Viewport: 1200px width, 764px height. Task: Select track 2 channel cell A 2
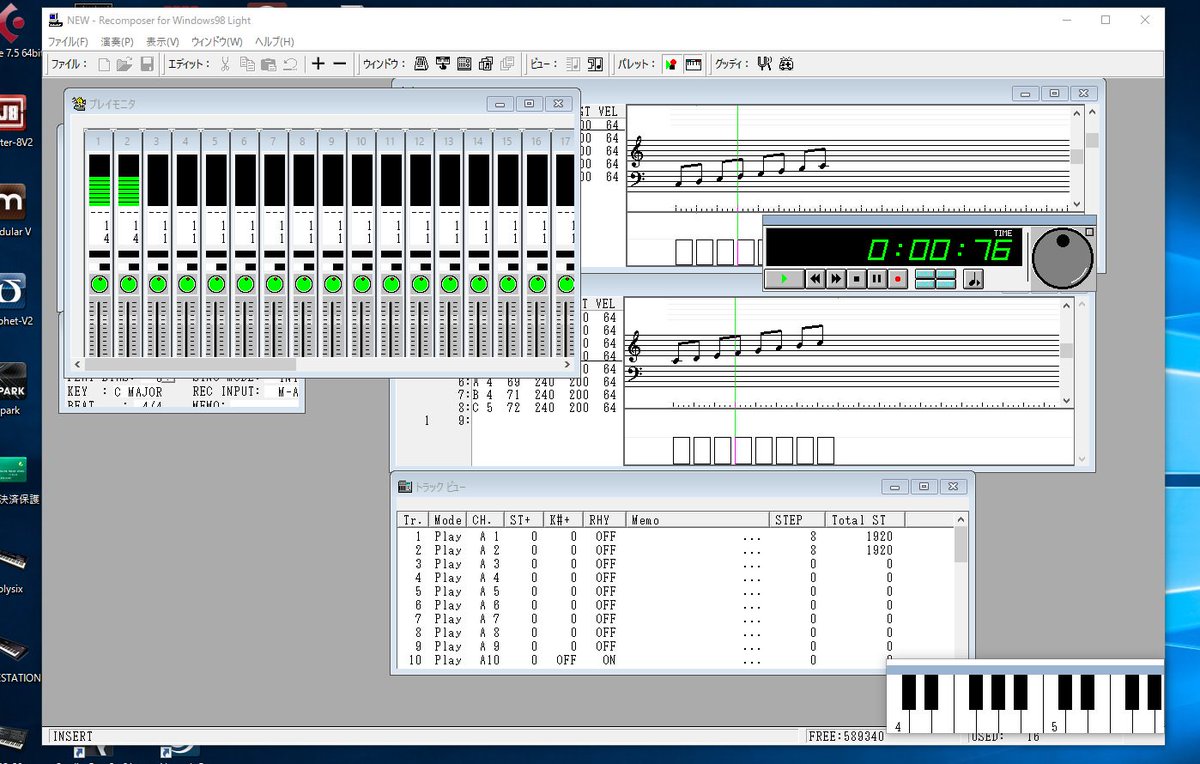[x=489, y=550]
